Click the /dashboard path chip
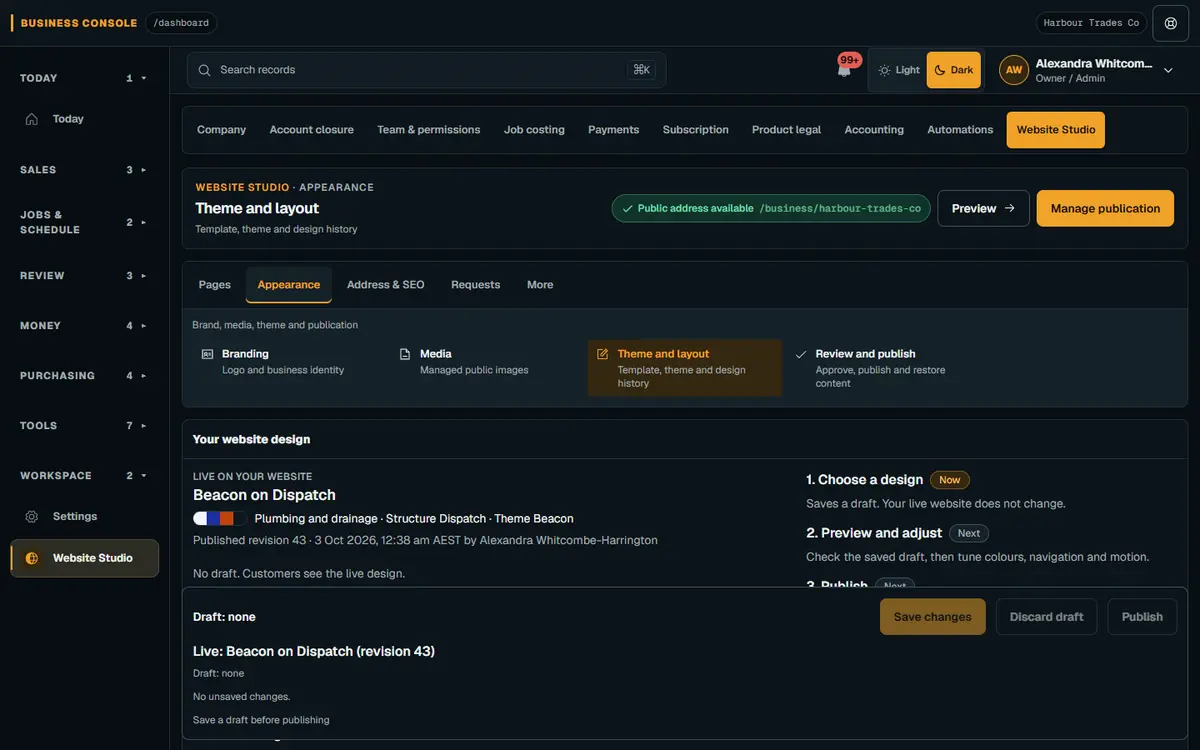The image size is (1200, 750). (x=181, y=23)
